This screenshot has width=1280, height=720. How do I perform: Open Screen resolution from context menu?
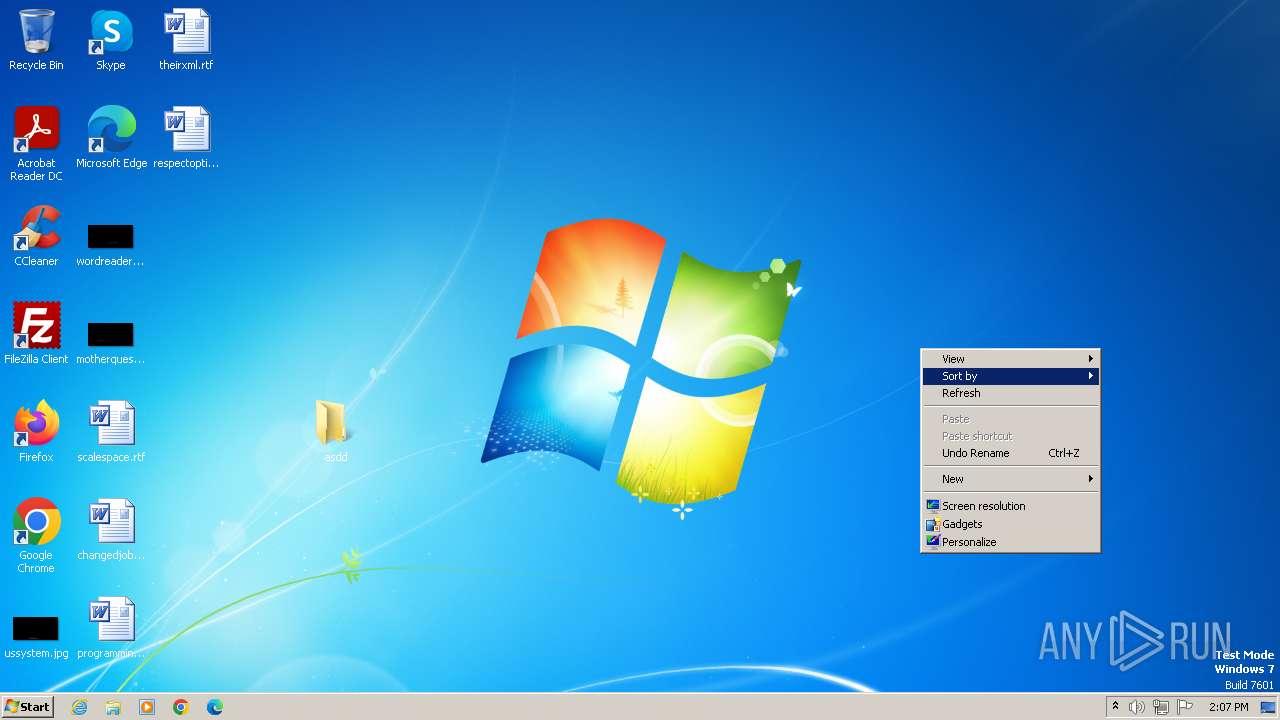tap(1010, 506)
